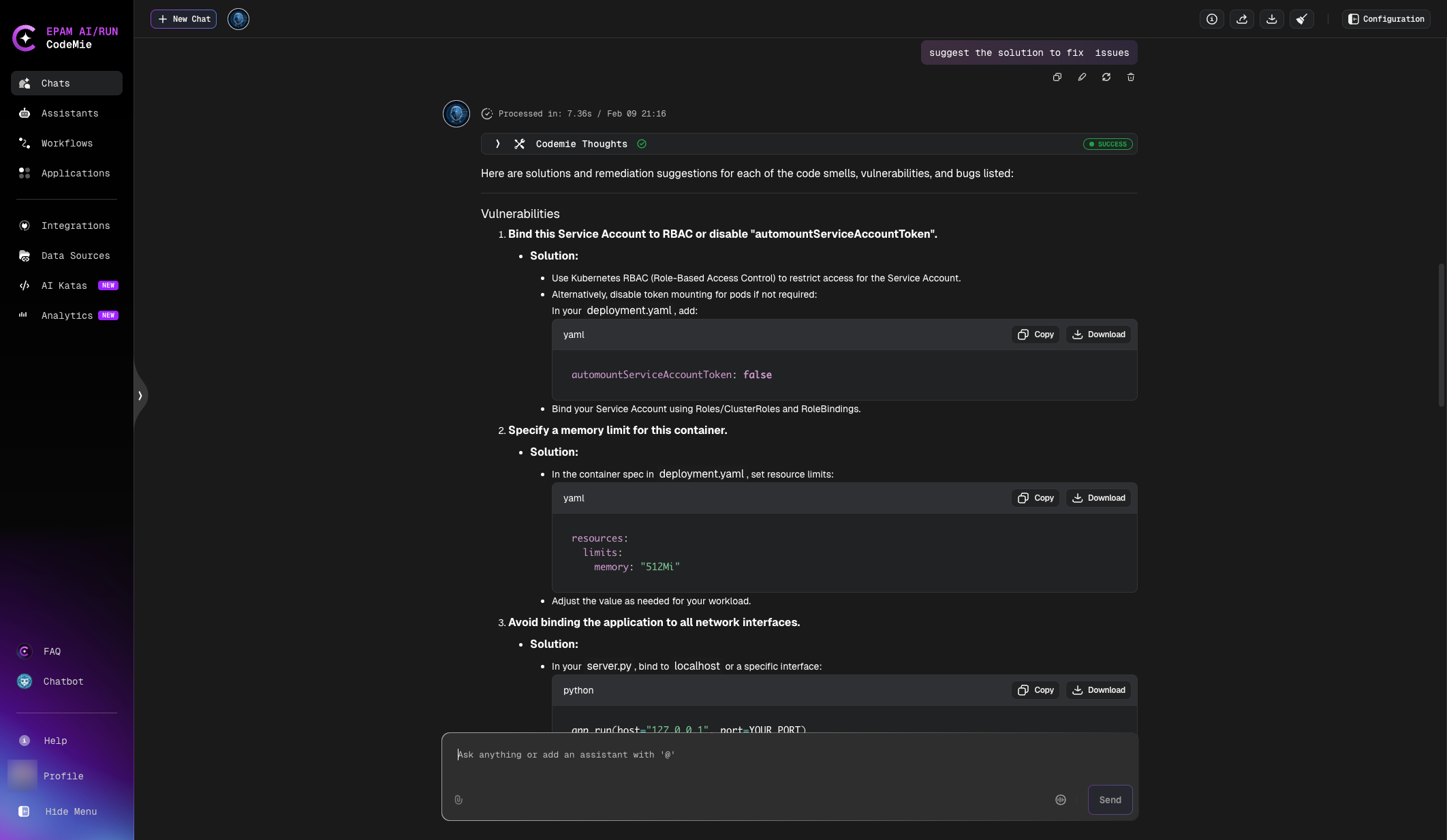The width and height of the screenshot is (1447, 840).
Task: Regenerate response with the refresh icon
Action: [1106, 77]
